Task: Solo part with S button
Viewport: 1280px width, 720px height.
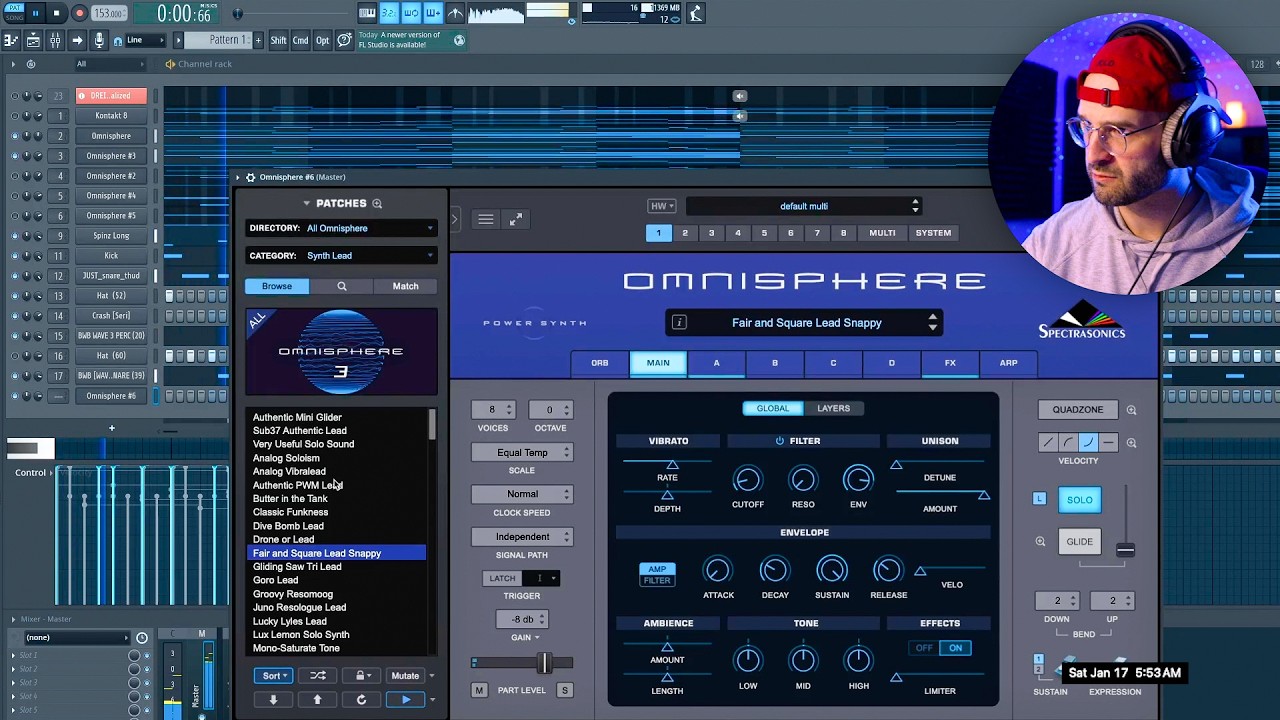Action: point(564,690)
